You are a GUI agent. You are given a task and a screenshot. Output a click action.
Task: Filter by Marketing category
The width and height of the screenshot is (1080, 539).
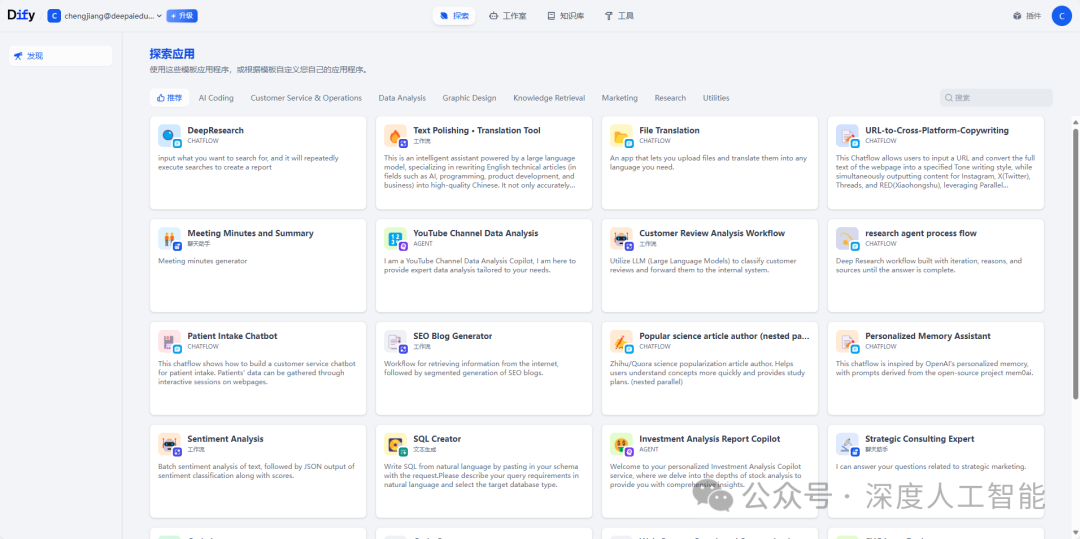620,98
